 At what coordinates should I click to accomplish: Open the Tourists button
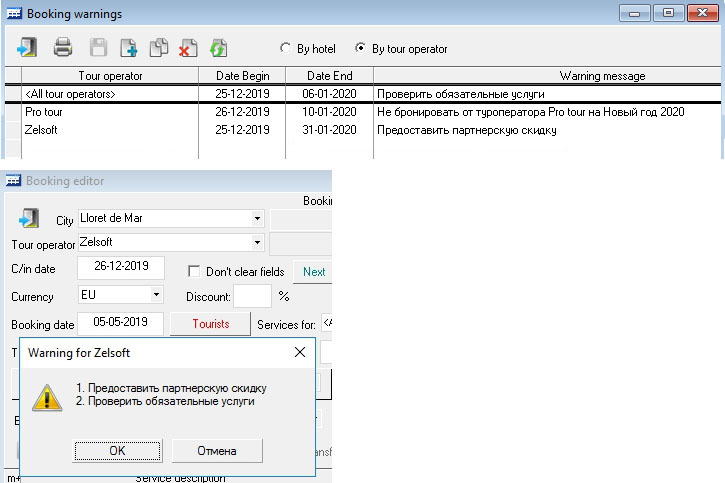[x=210, y=324]
